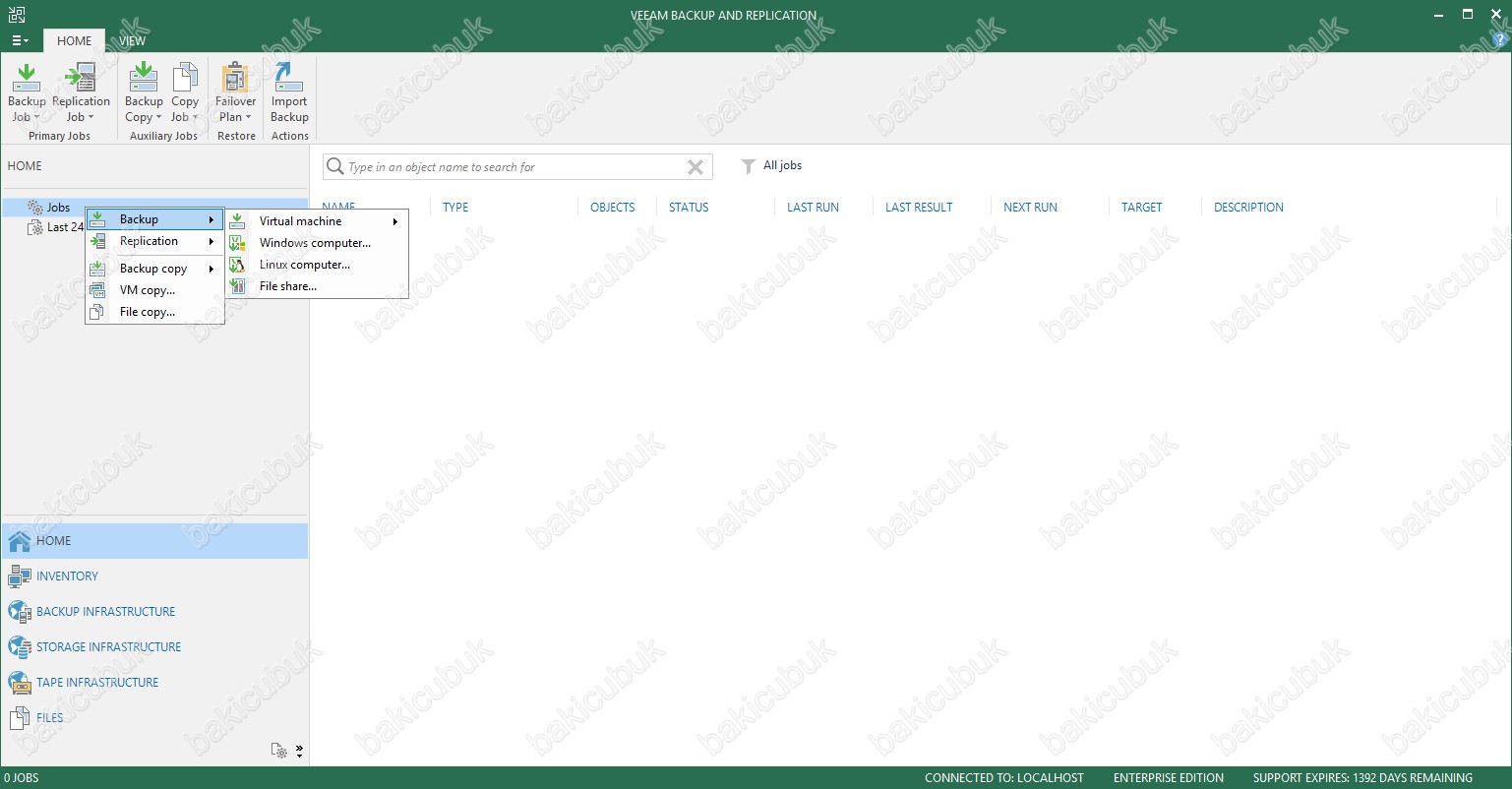1512x789 pixels.
Task: Click the Linux penguin icon in submenu
Action: [x=237, y=265]
